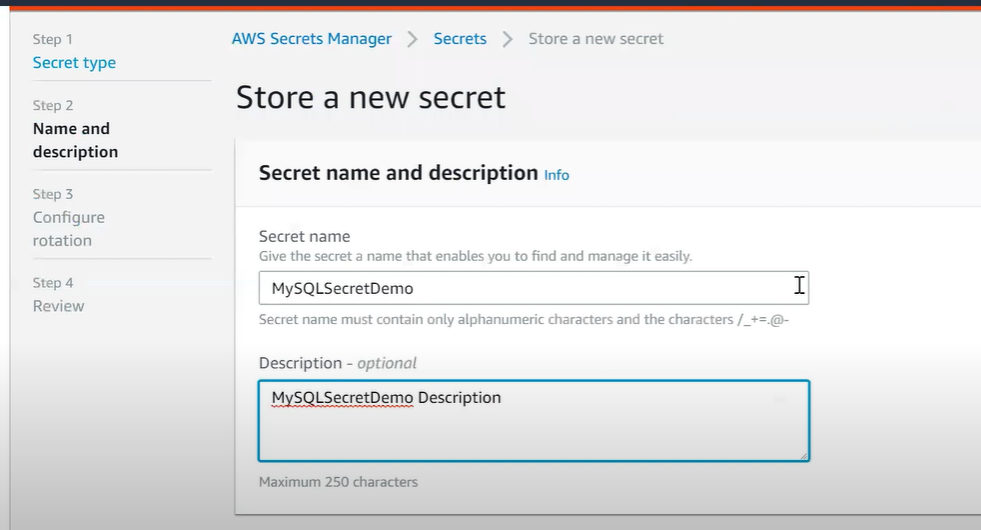Click inside the Secret name field
The height and width of the screenshot is (530, 981).
(534, 288)
